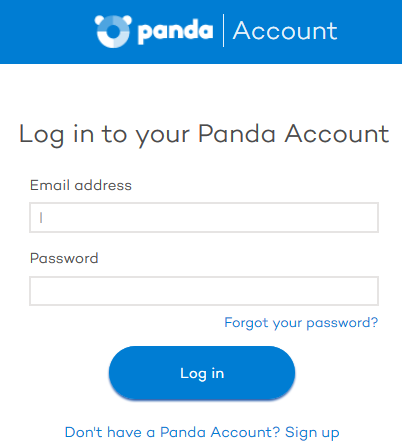This screenshot has height=446, width=402.
Task: Follow the "Sign up" link at bottom
Action: 312,433
